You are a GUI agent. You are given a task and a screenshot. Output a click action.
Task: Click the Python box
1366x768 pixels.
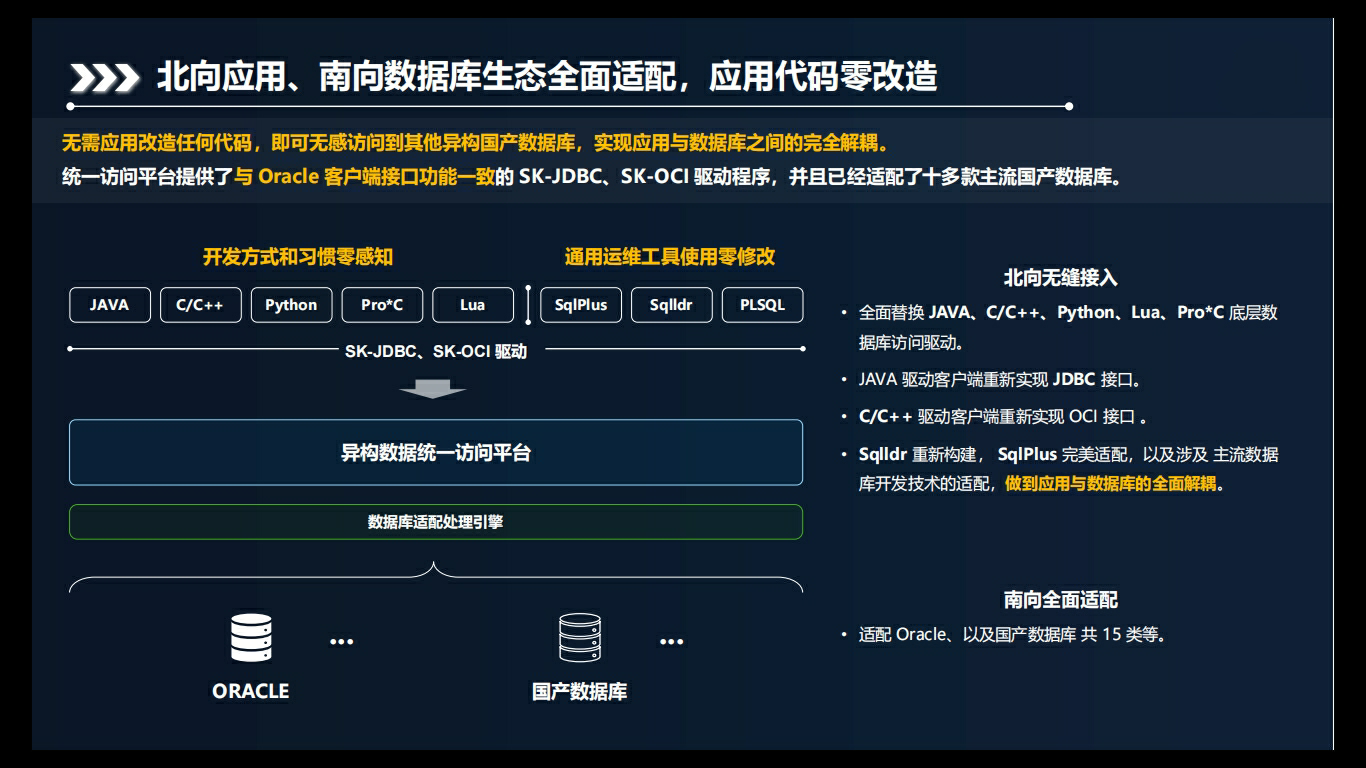click(291, 305)
